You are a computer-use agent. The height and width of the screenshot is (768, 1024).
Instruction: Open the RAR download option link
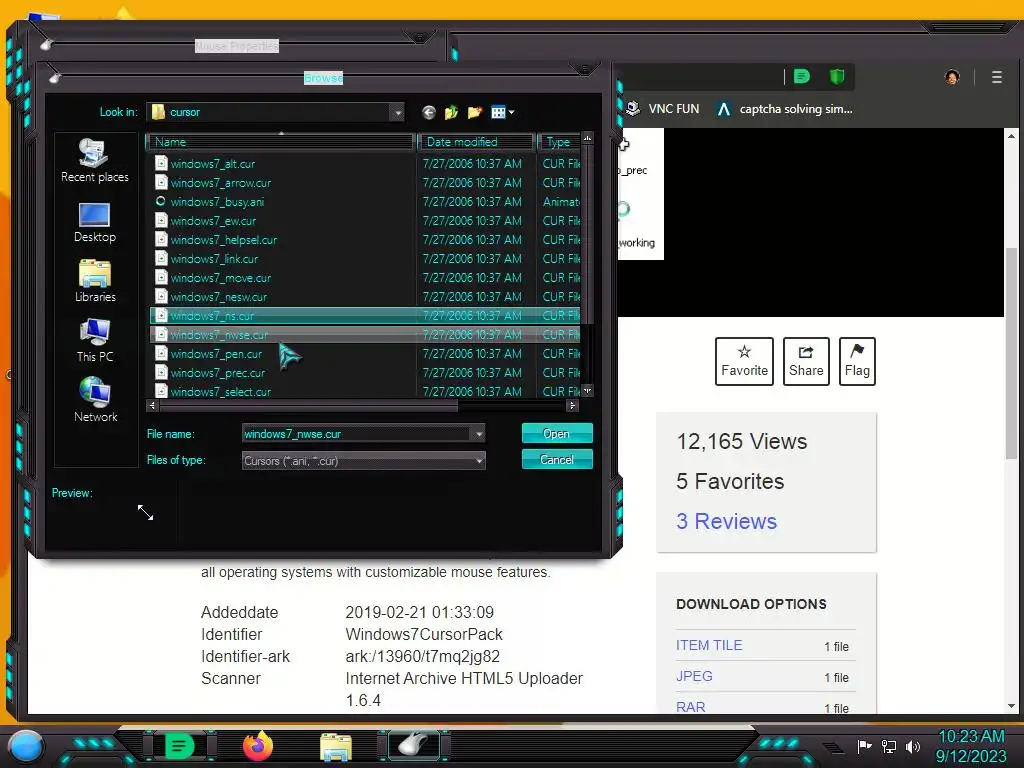(x=690, y=707)
